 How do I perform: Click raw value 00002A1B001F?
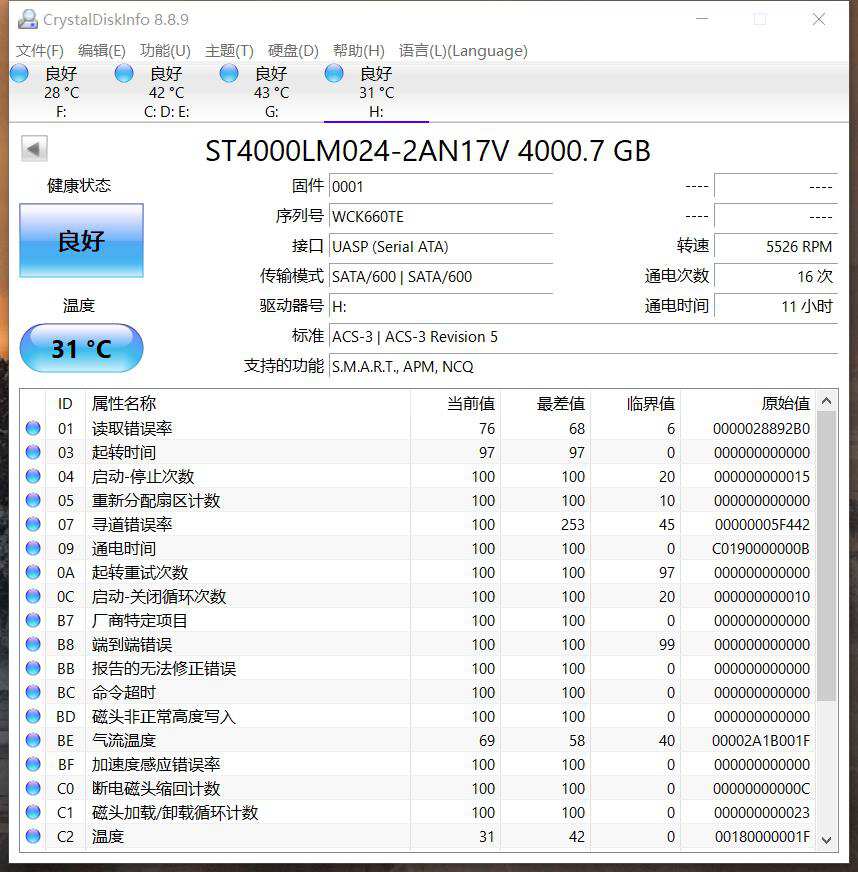(x=761, y=741)
